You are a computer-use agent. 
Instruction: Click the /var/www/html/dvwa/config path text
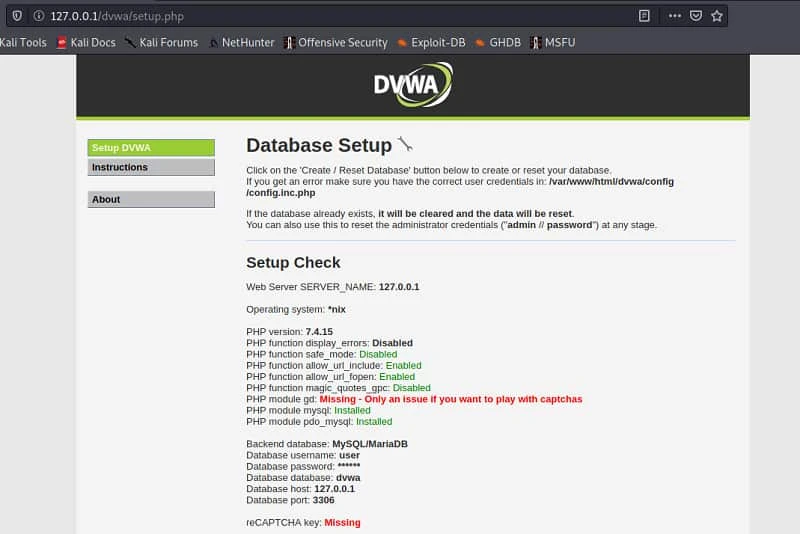coord(611,182)
